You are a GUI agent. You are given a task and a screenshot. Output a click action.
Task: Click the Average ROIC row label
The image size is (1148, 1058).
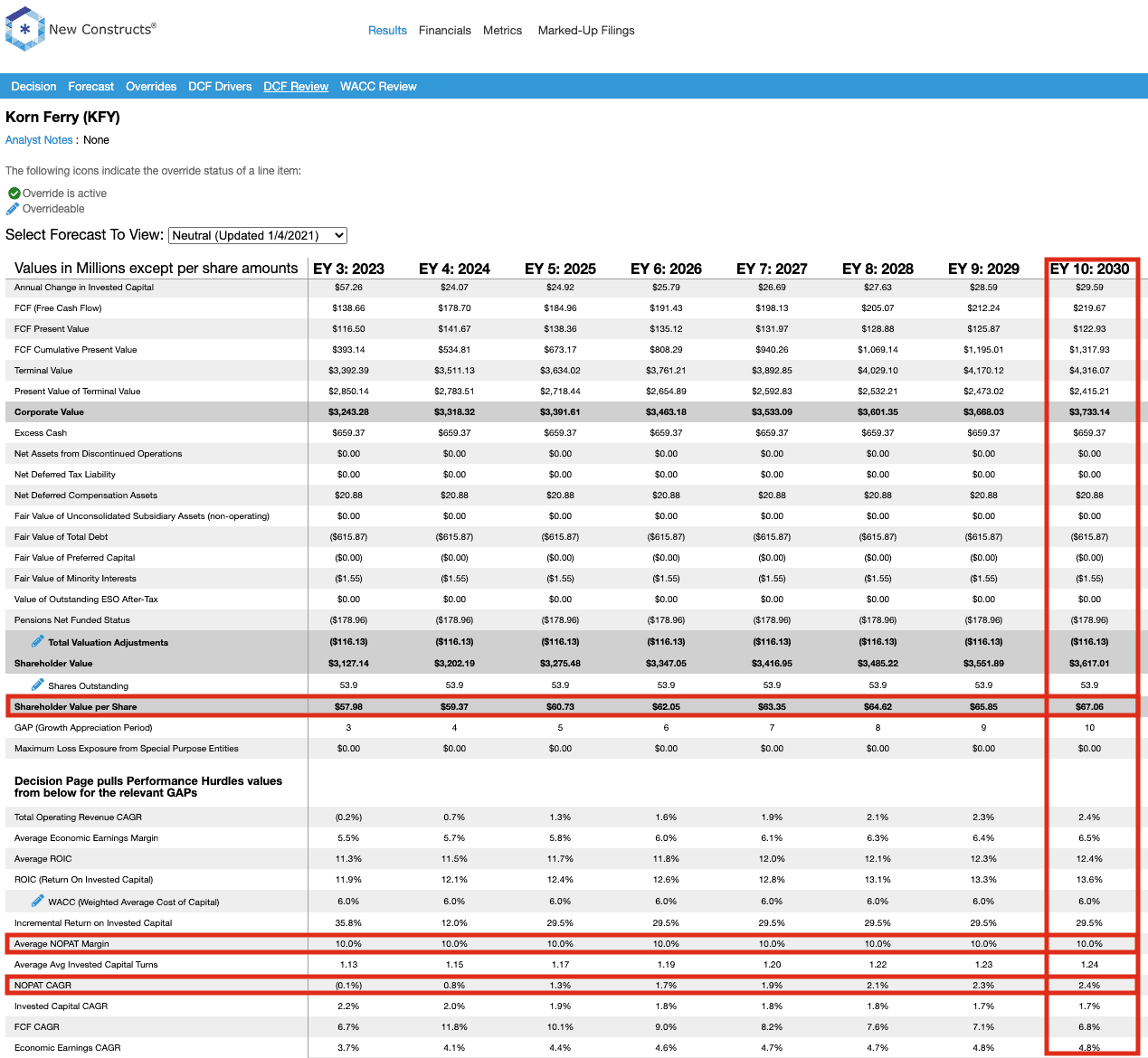point(43,859)
